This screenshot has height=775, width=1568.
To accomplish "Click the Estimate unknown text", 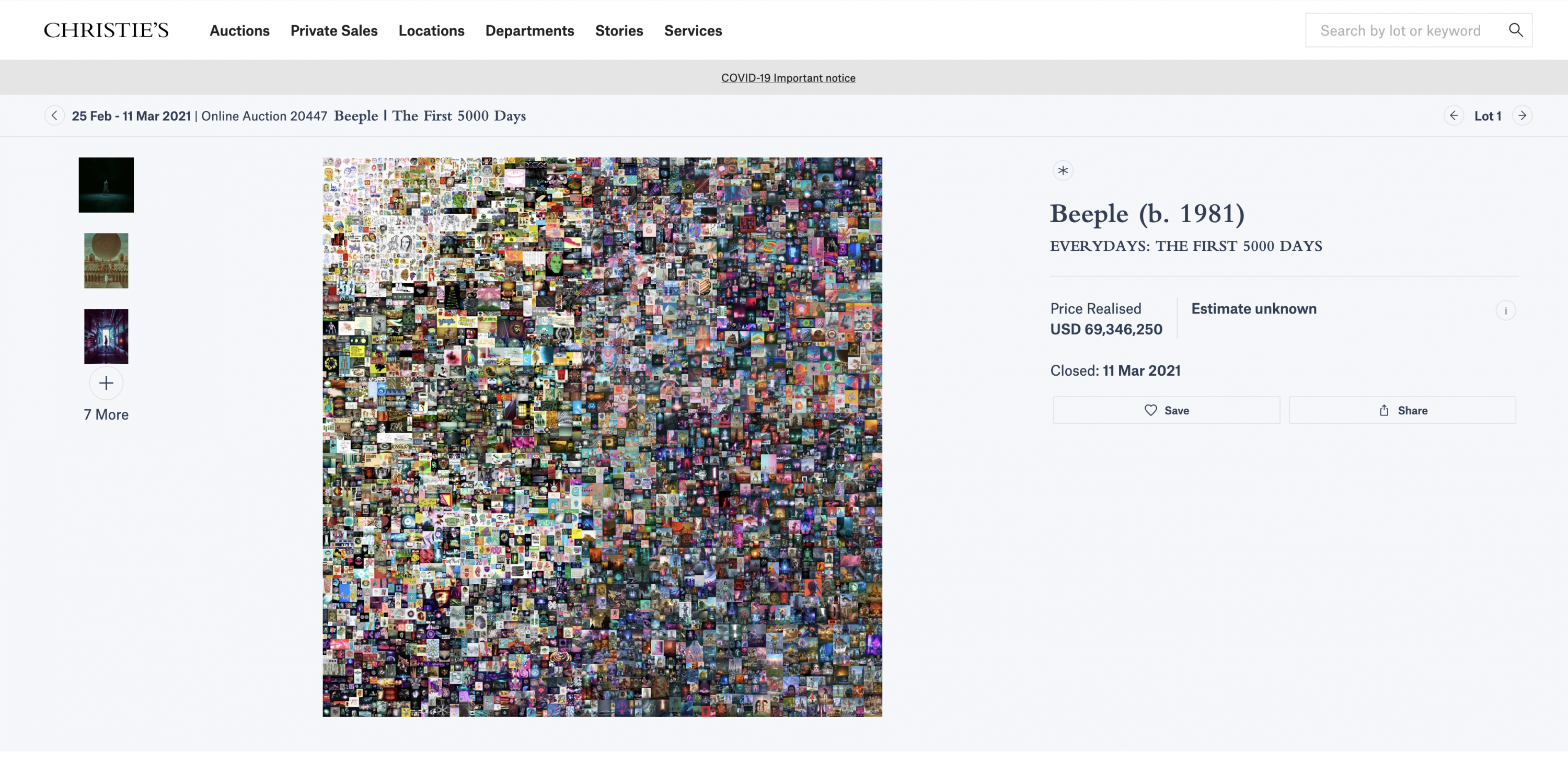I will (x=1254, y=309).
